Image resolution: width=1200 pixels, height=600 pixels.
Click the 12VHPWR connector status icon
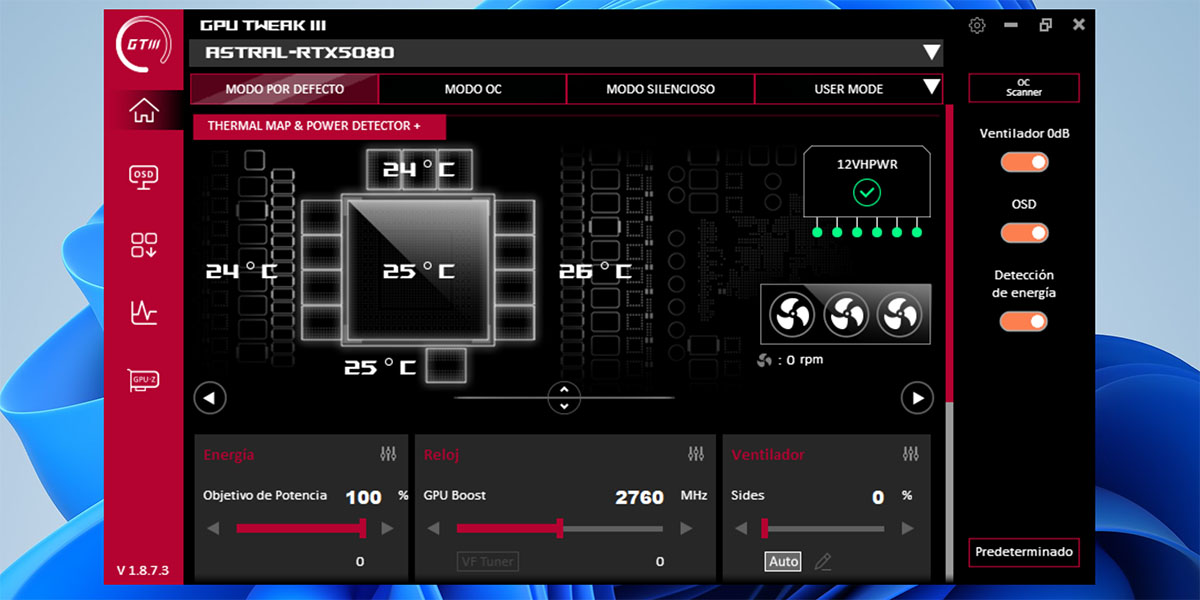(867, 192)
